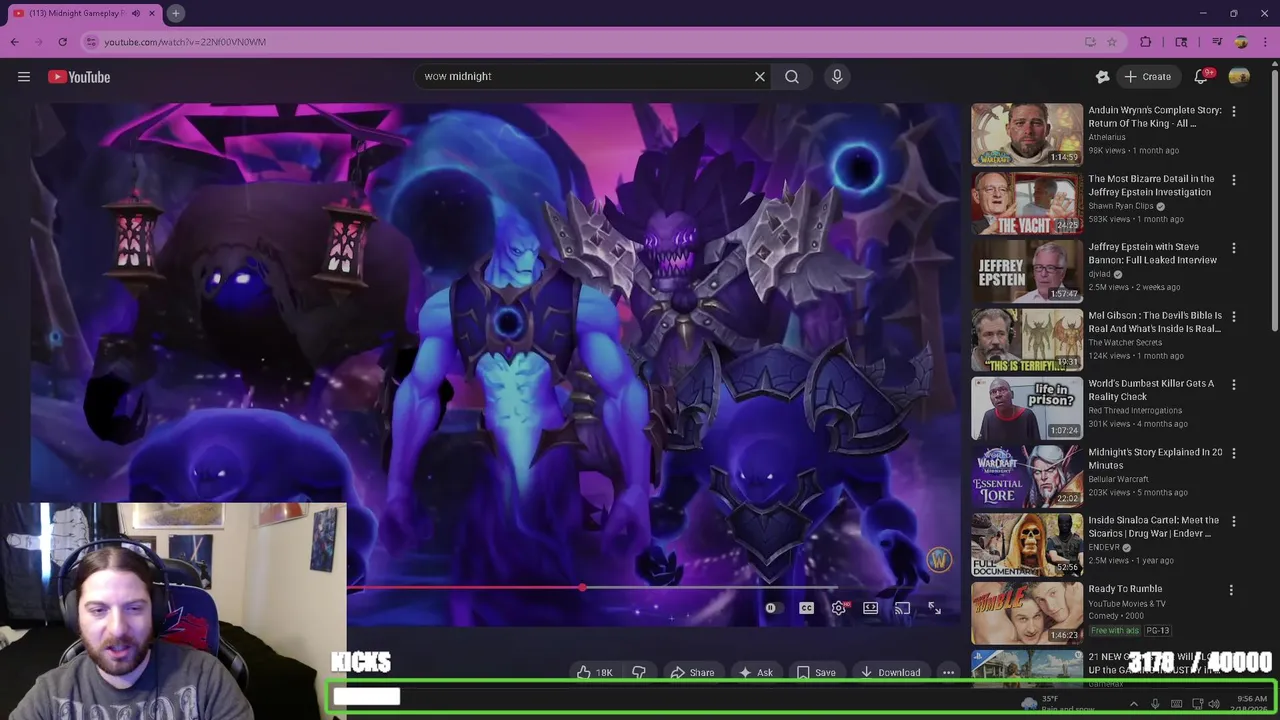View site information icon in address bar

(91, 42)
